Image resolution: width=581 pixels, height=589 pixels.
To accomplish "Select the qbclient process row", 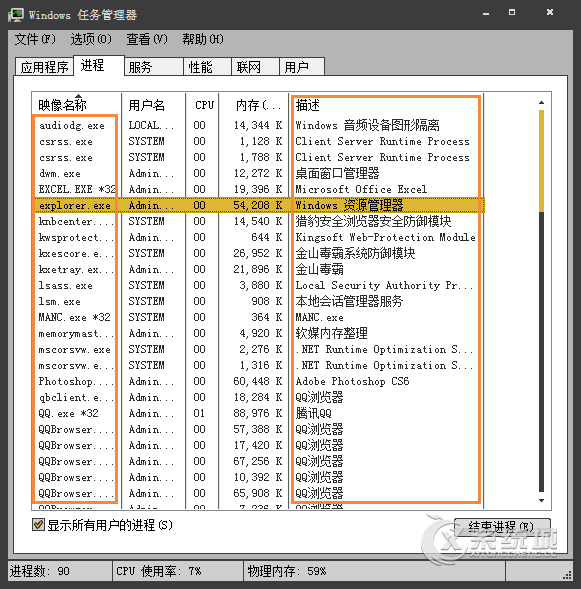I will (258, 397).
